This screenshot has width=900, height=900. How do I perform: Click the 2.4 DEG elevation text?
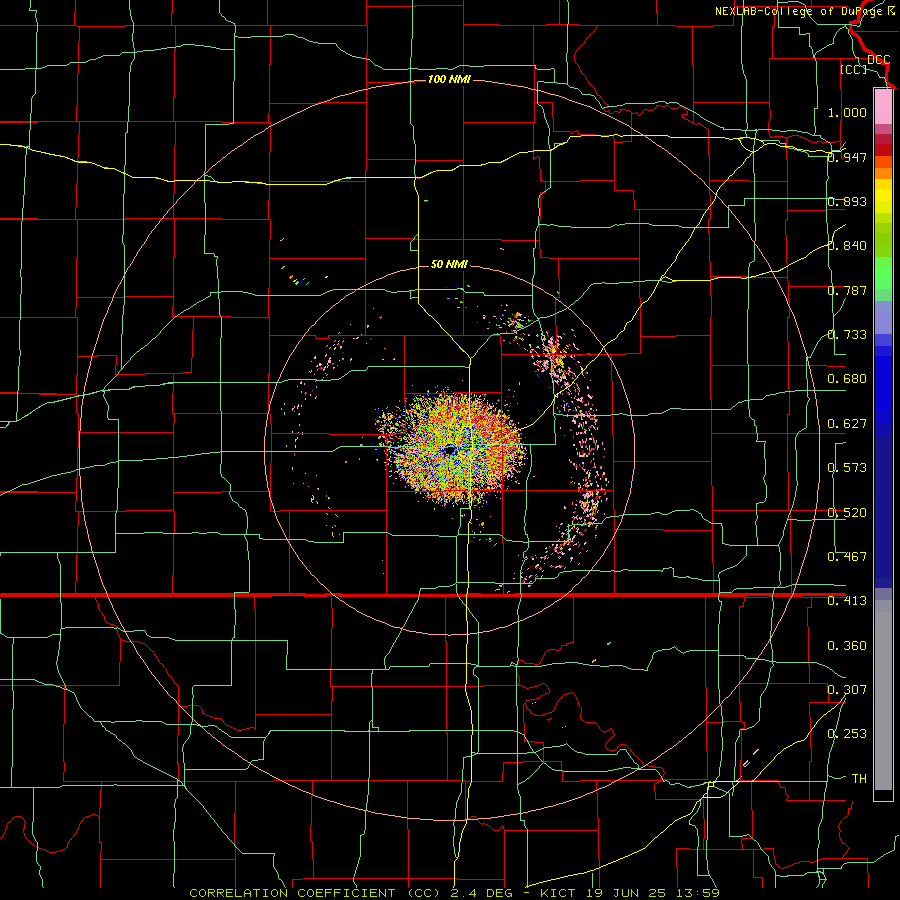[x=483, y=893]
